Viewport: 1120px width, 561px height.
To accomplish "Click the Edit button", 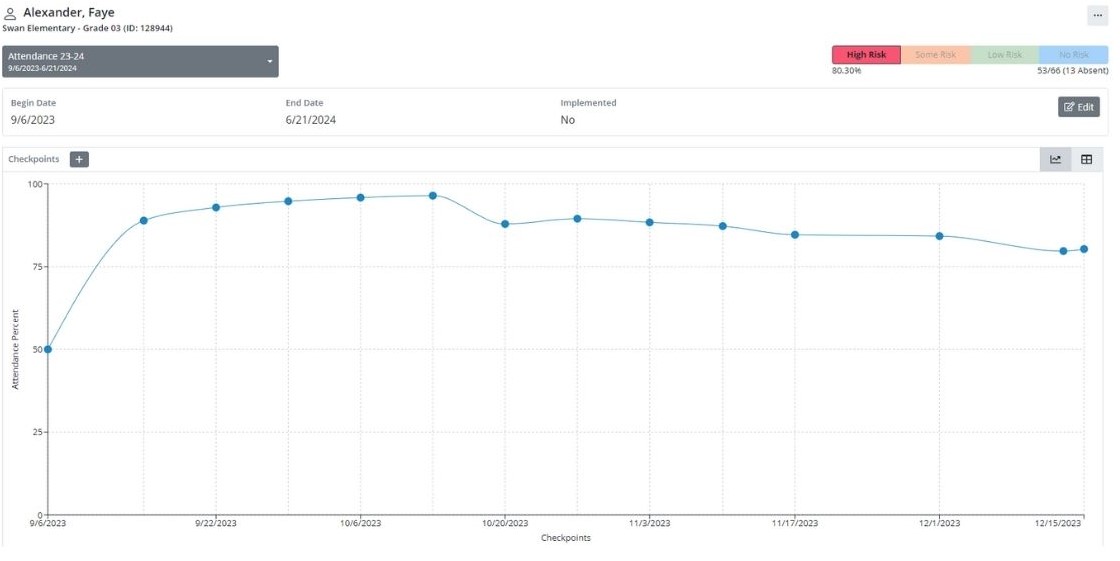I will click(1078, 107).
